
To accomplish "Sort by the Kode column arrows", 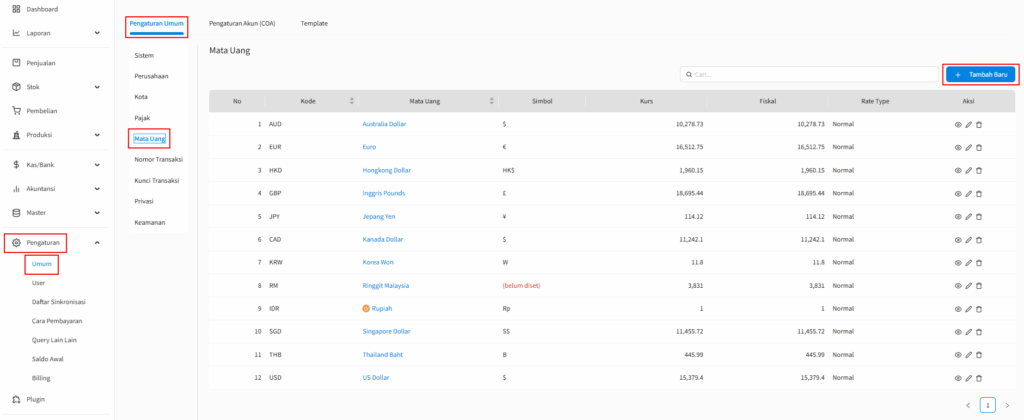I will coord(352,101).
